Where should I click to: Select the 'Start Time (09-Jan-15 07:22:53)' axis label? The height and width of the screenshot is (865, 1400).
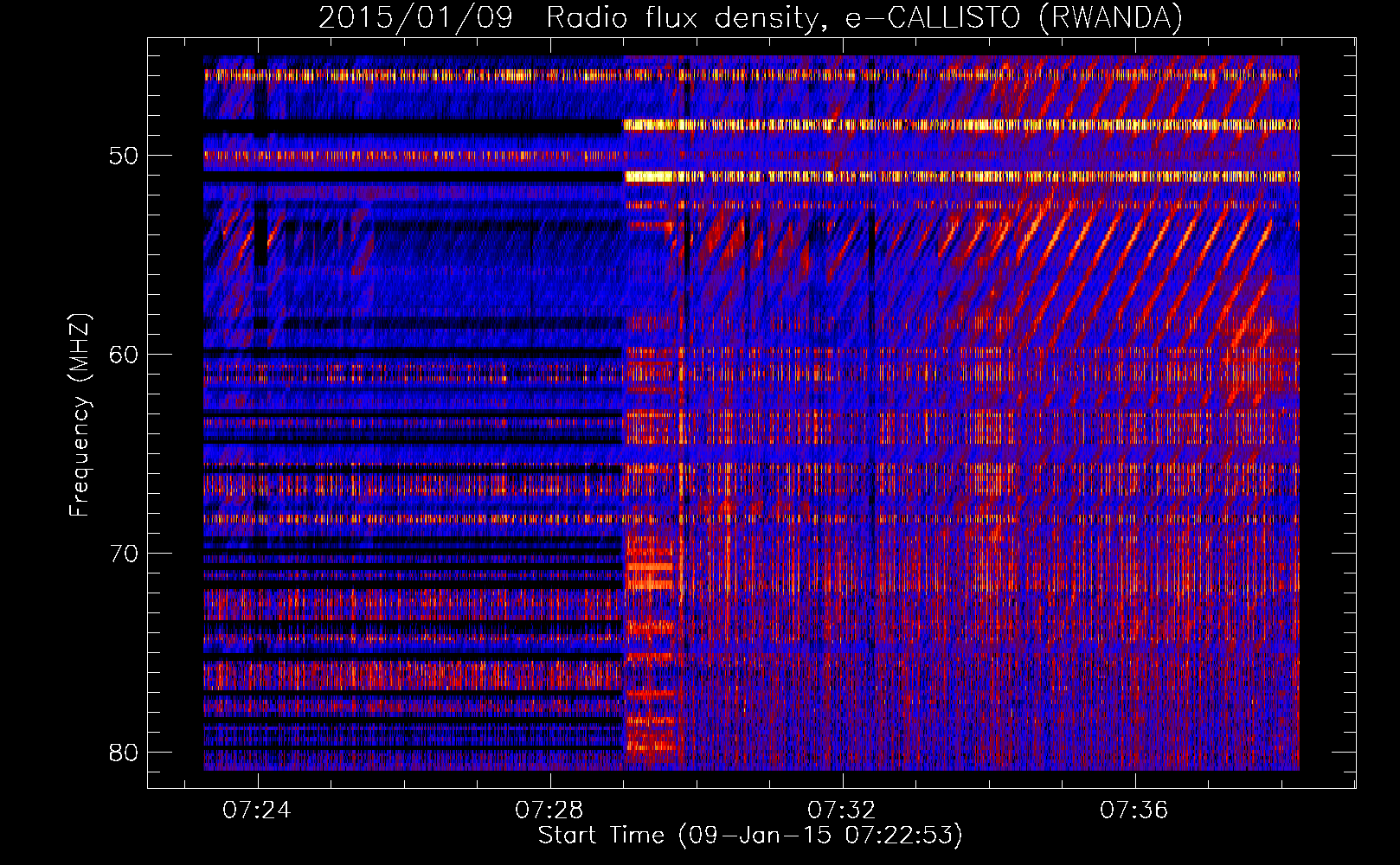[750, 836]
